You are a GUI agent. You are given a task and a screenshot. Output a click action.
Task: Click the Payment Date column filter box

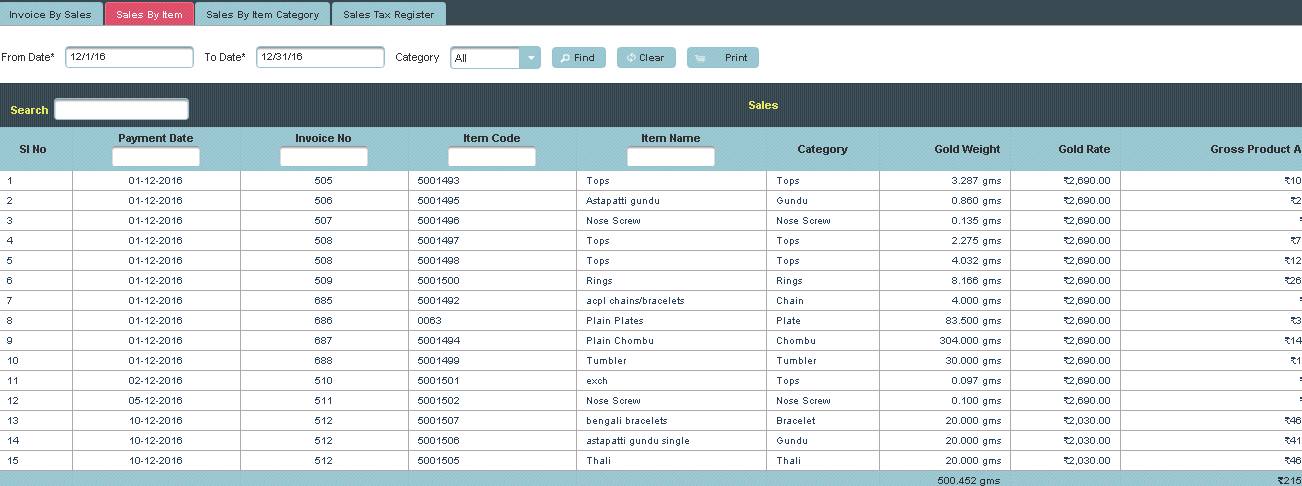pos(156,157)
